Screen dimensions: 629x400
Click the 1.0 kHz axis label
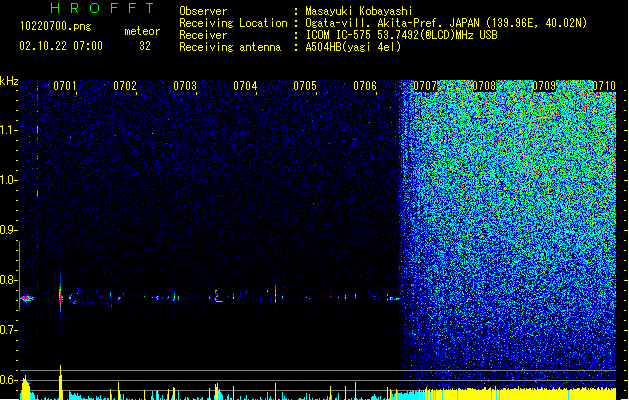click(x=8, y=180)
